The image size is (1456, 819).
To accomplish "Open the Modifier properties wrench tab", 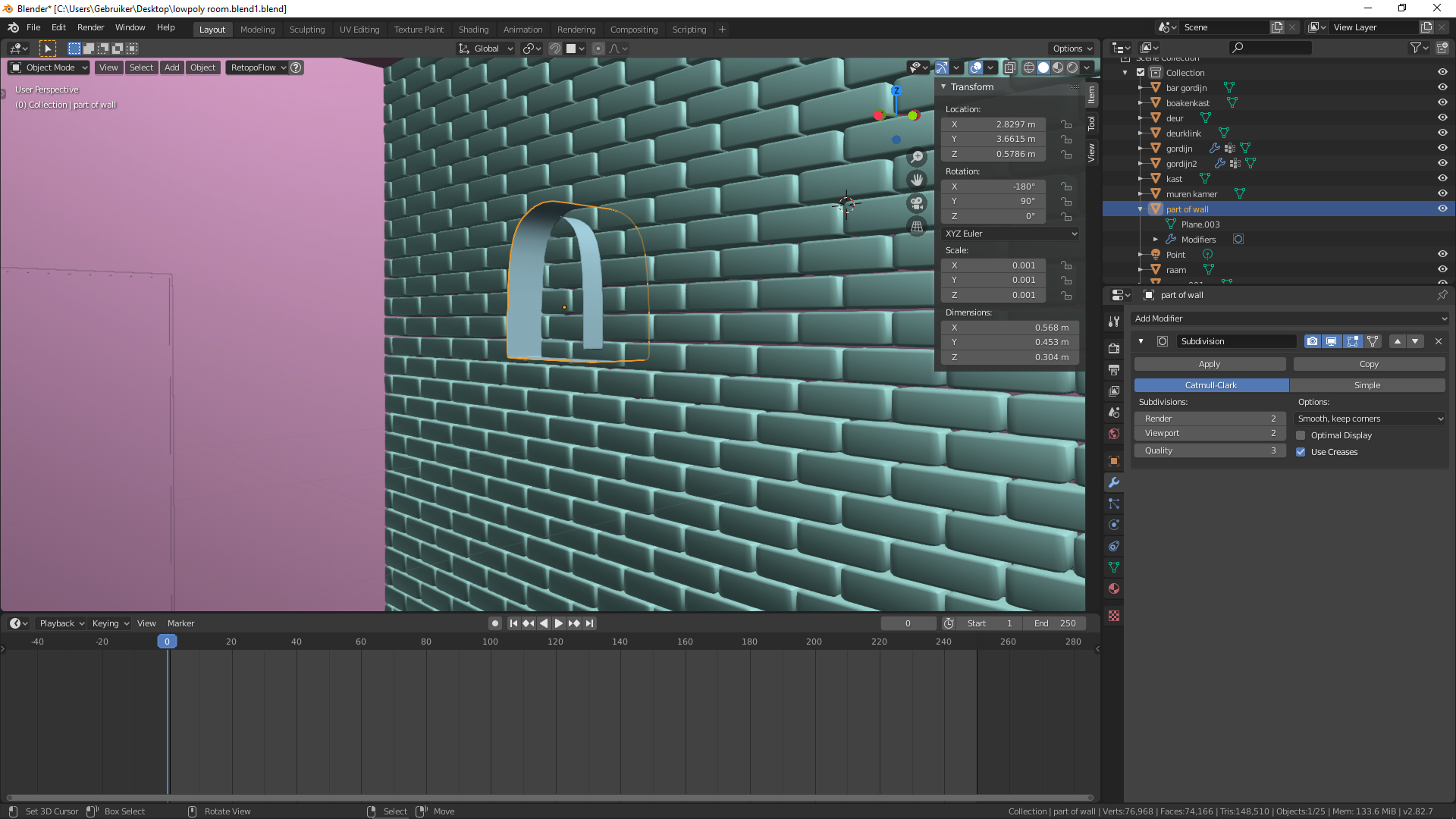I will pyautogui.click(x=1113, y=482).
